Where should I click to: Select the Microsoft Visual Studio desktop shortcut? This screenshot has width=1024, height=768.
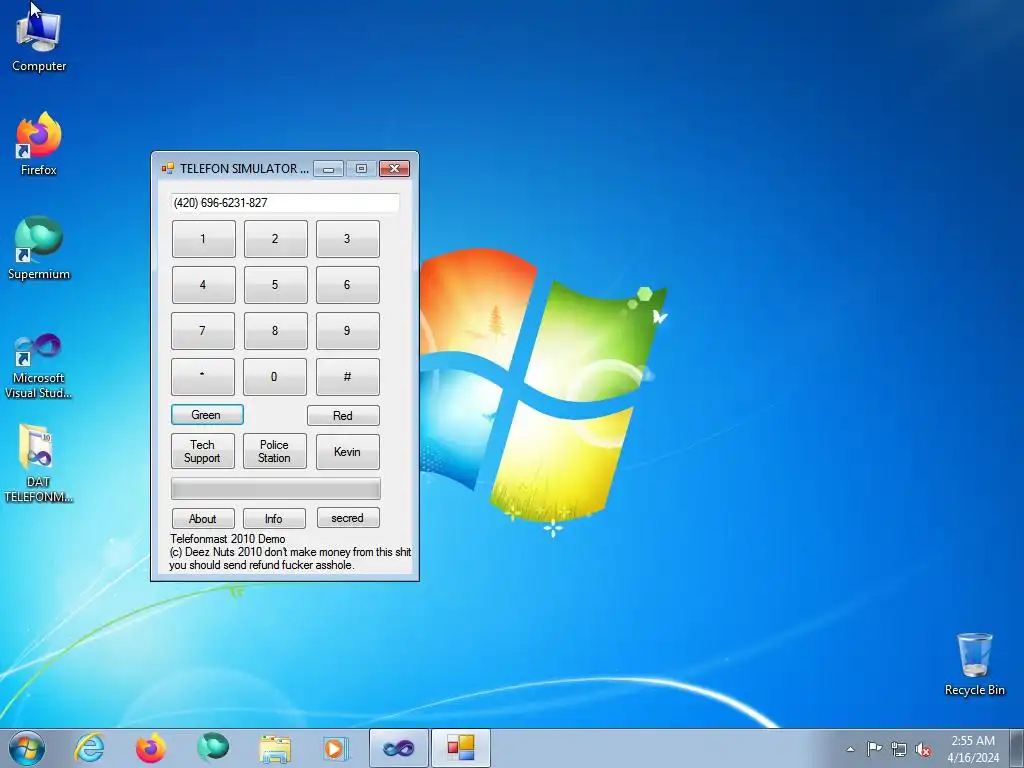(x=39, y=366)
